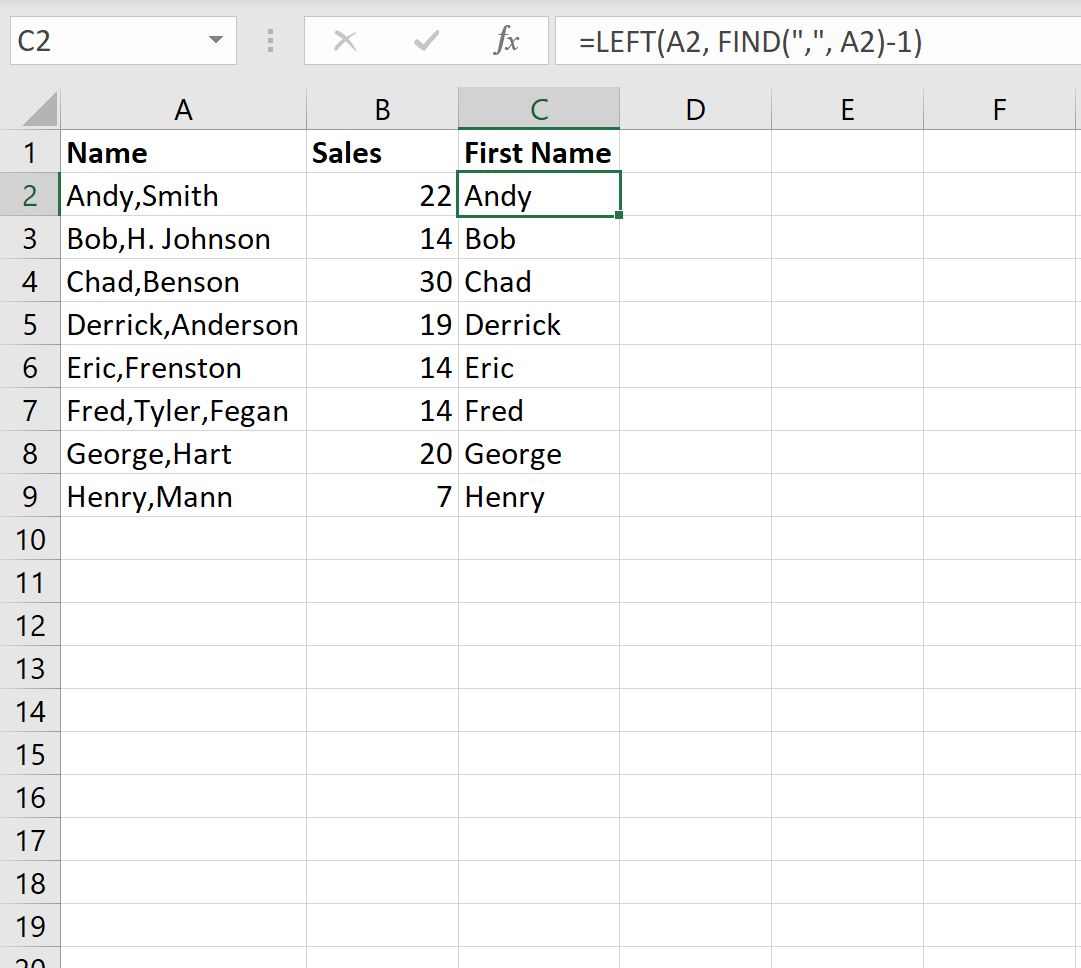Viewport: 1081px width, 968px height.
Task: Select the cell containing Fred,Tyler,Fegan
Action: click(x=183, y=410)
